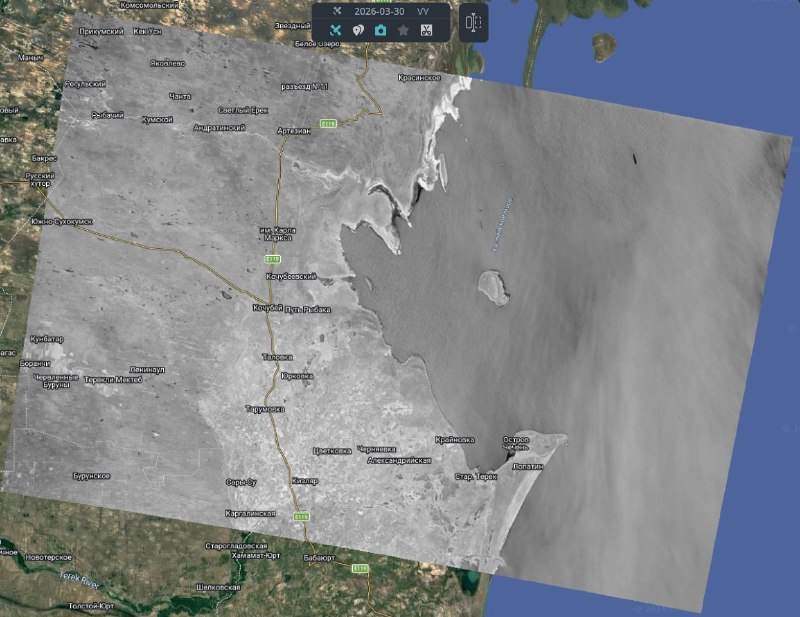Click the Тарумовка village label
800x617 pixels.
pyautogui.click(x=265, y=409)
